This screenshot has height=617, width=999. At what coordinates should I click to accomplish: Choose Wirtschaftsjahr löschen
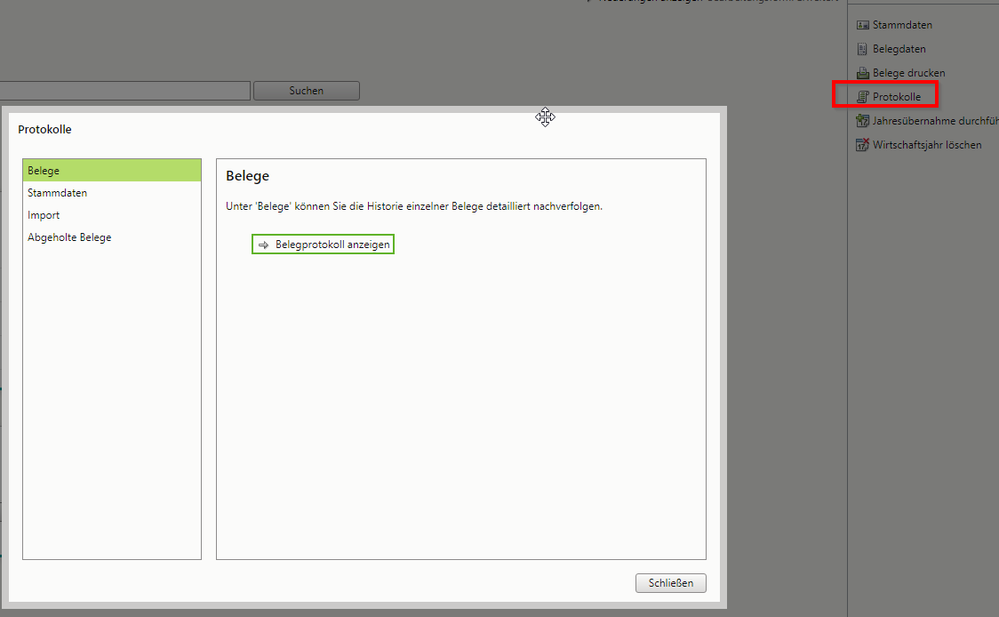tap(927, 145)
